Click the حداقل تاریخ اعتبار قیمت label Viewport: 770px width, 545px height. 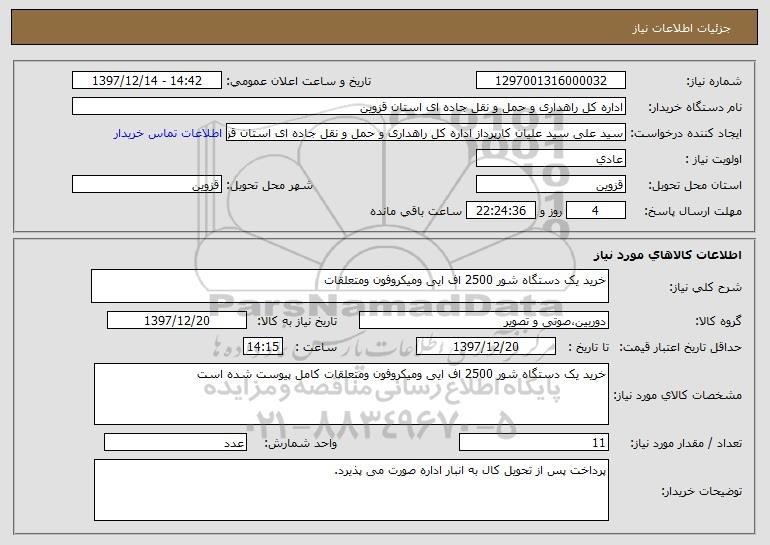(x=681, y=348)
